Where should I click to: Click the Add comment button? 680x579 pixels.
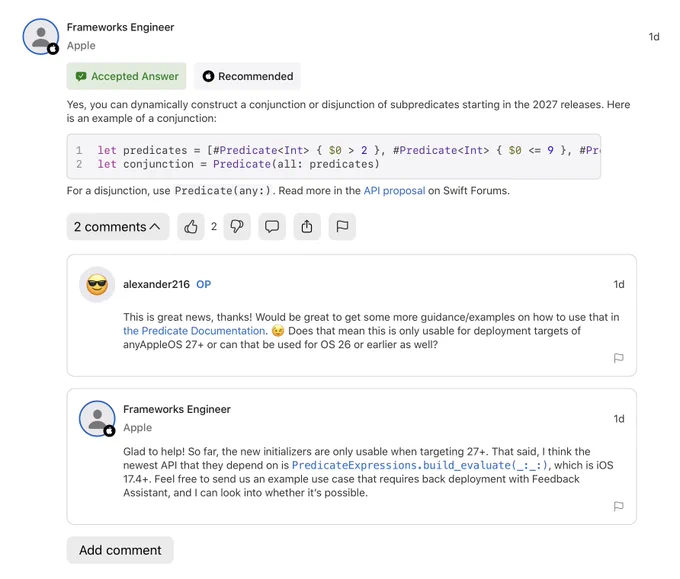[120, 550]
